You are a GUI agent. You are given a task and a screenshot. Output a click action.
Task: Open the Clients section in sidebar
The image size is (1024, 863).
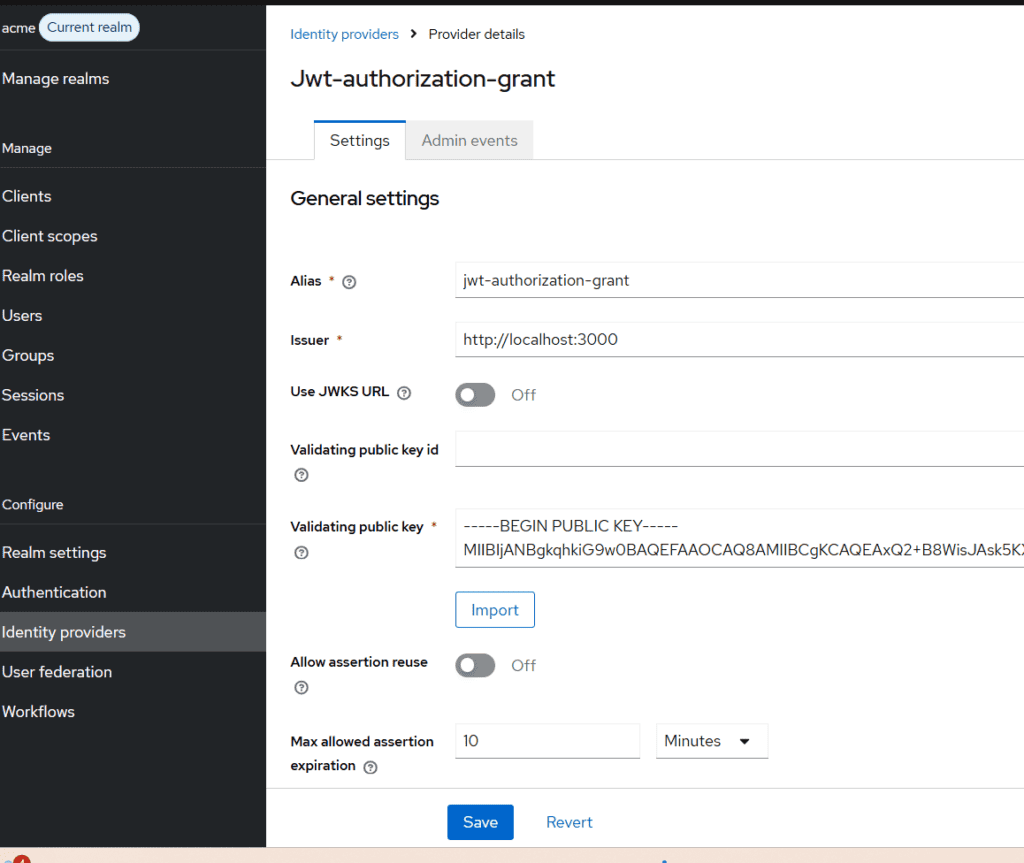[x=27, y=196]
